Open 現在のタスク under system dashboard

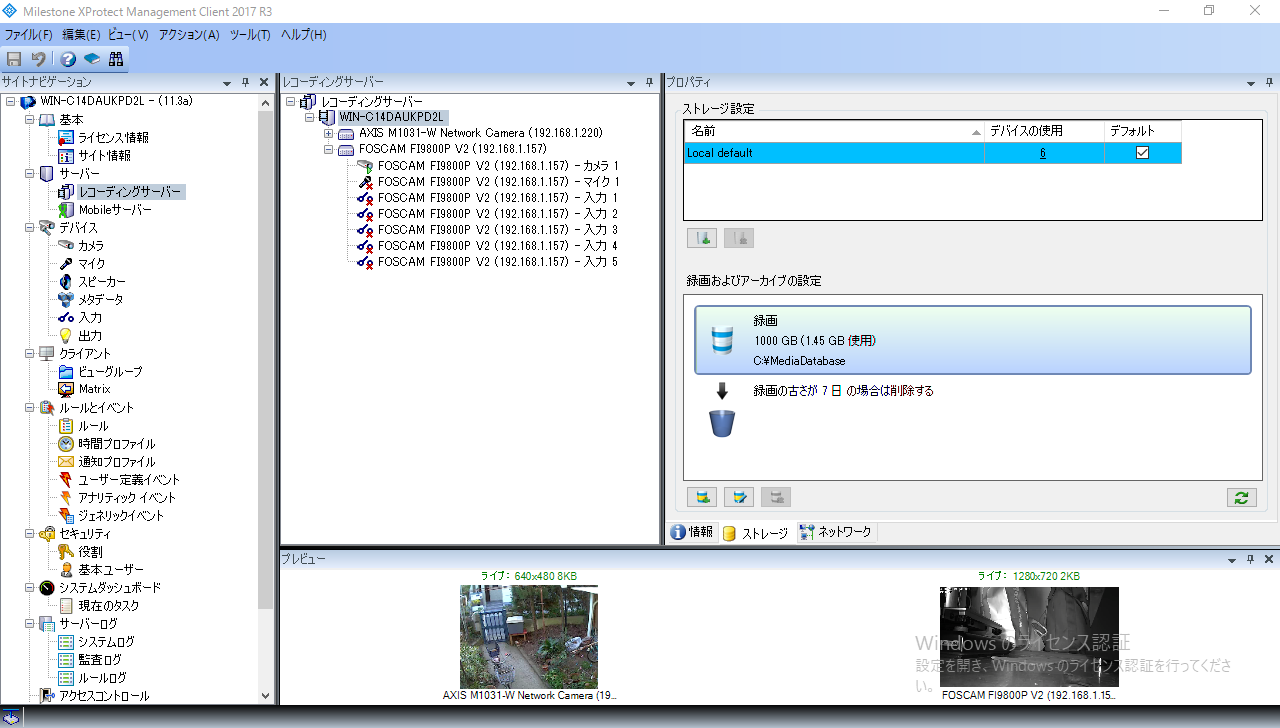109,606
